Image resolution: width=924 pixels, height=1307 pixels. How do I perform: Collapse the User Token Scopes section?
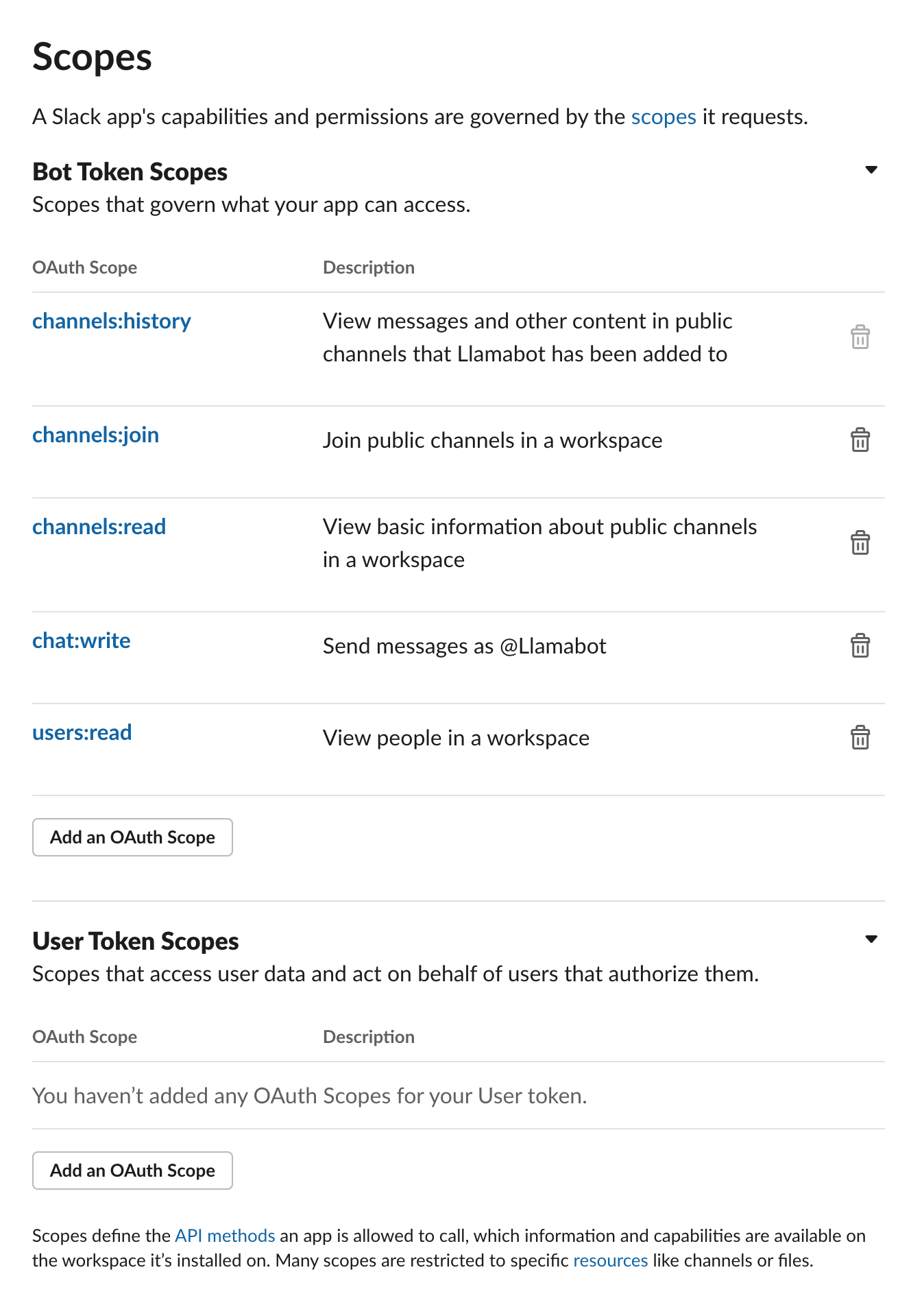tap(871, 939)
